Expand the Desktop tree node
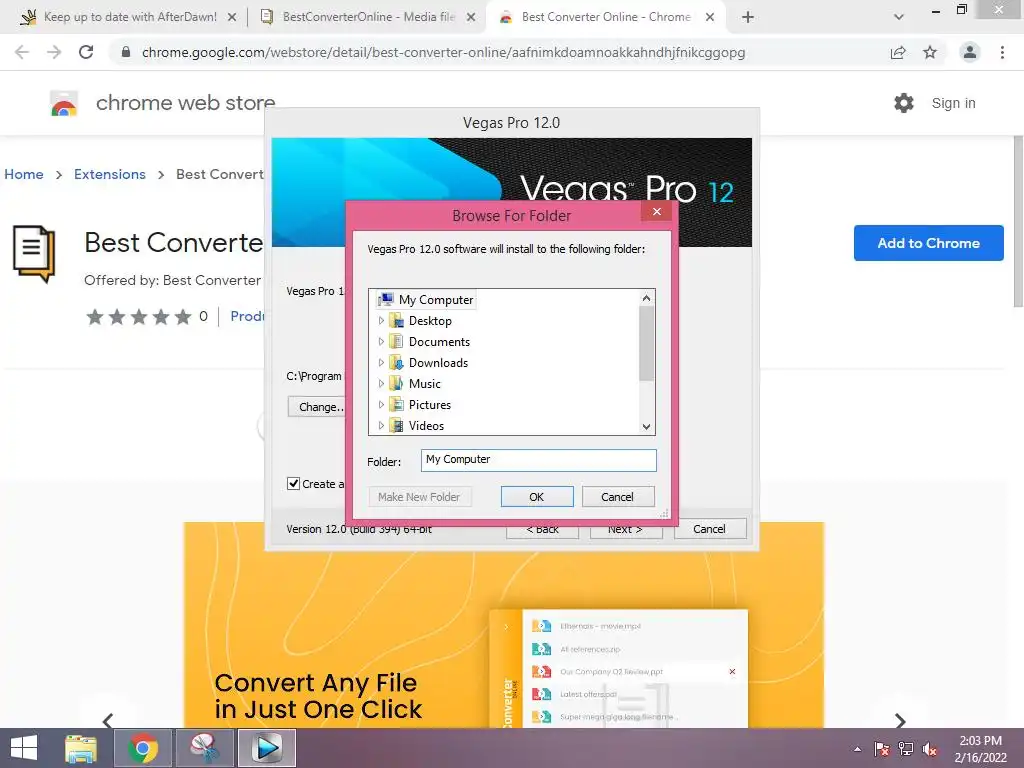The image size is (1024, 768). 381,321
